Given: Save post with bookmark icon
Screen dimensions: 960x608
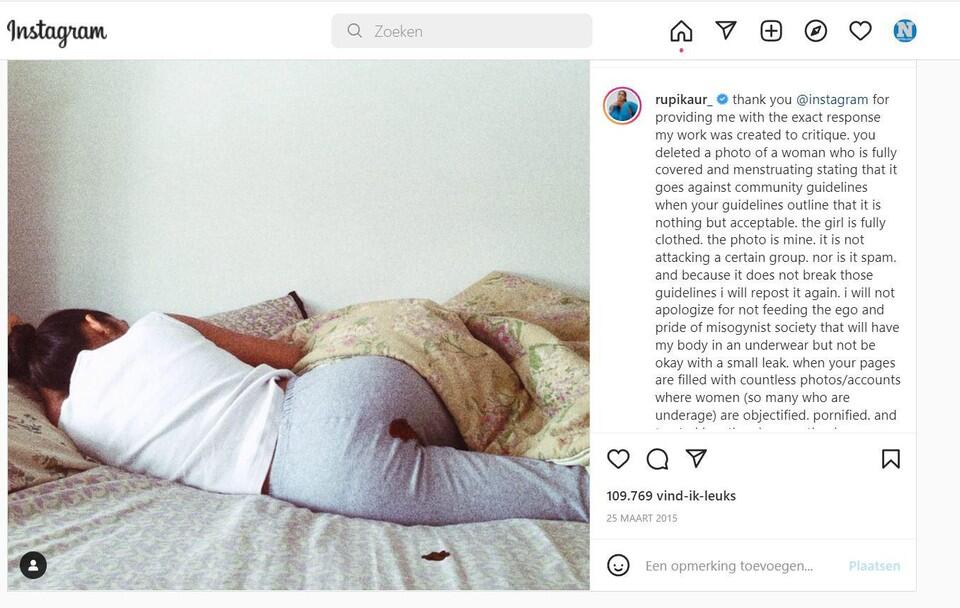Looking at the screenshot, I should point(891,459).
